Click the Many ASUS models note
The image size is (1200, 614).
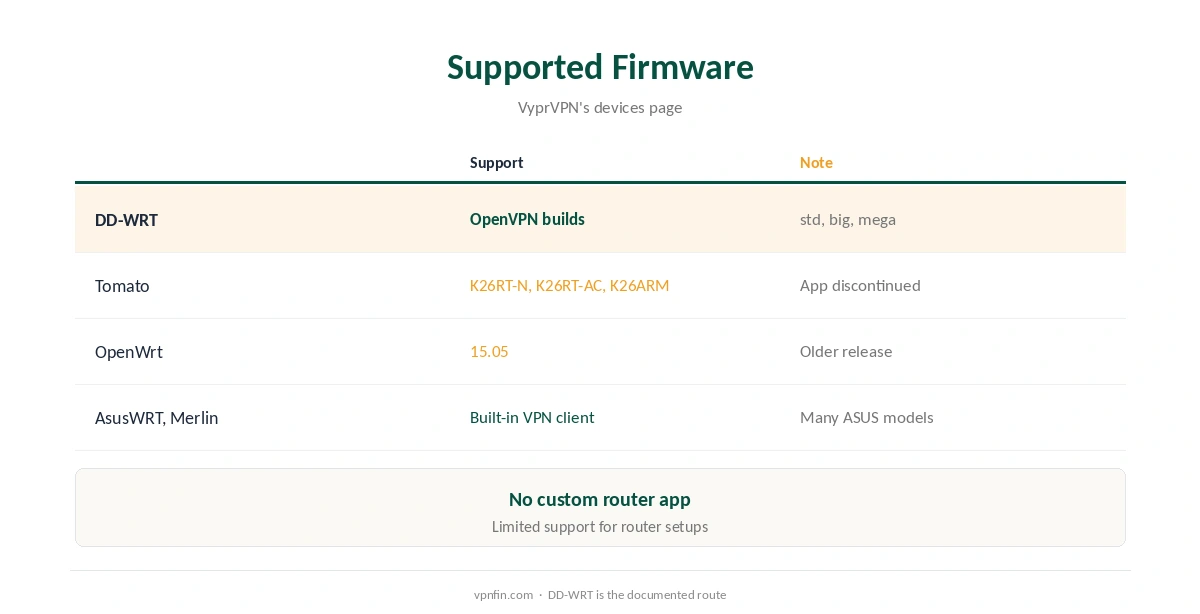click(867, 418)
